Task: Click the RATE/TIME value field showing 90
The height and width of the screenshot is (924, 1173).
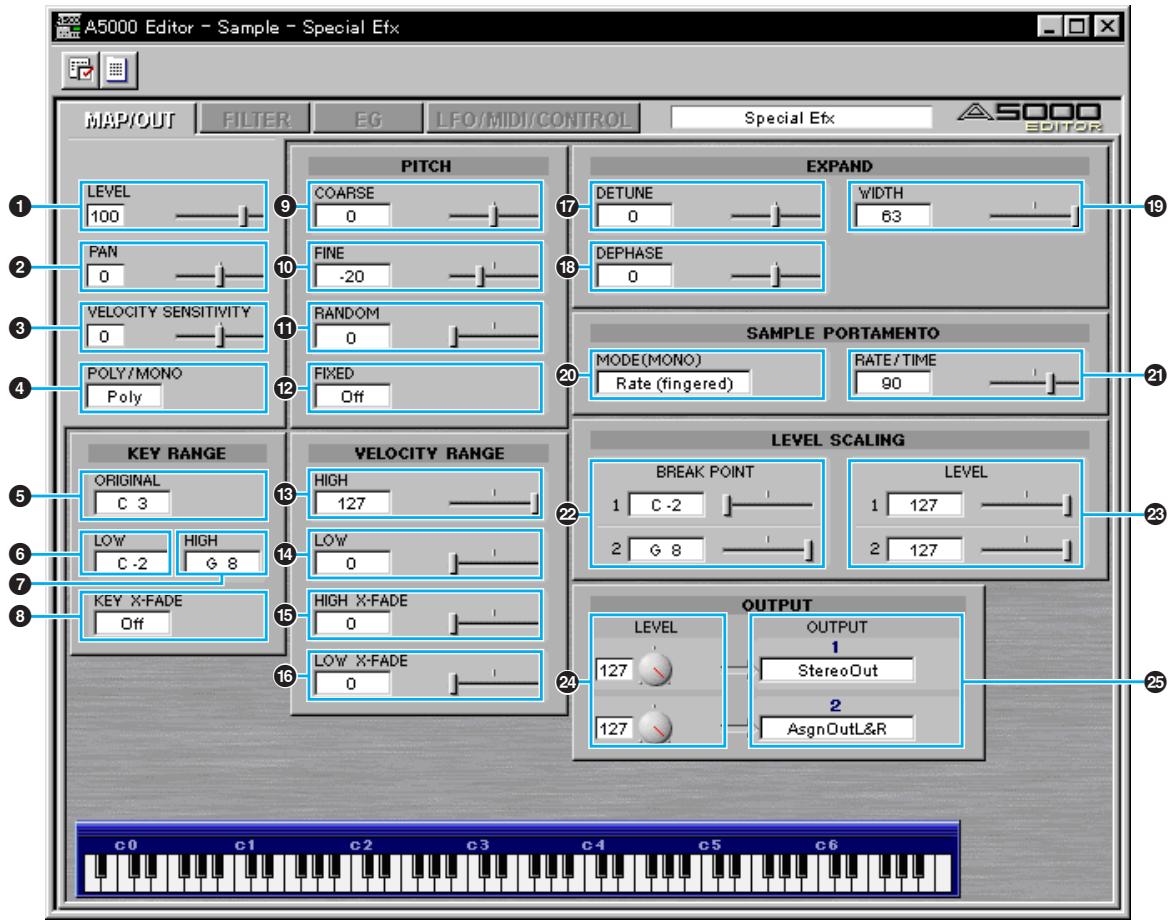Action: pos(892,383)
